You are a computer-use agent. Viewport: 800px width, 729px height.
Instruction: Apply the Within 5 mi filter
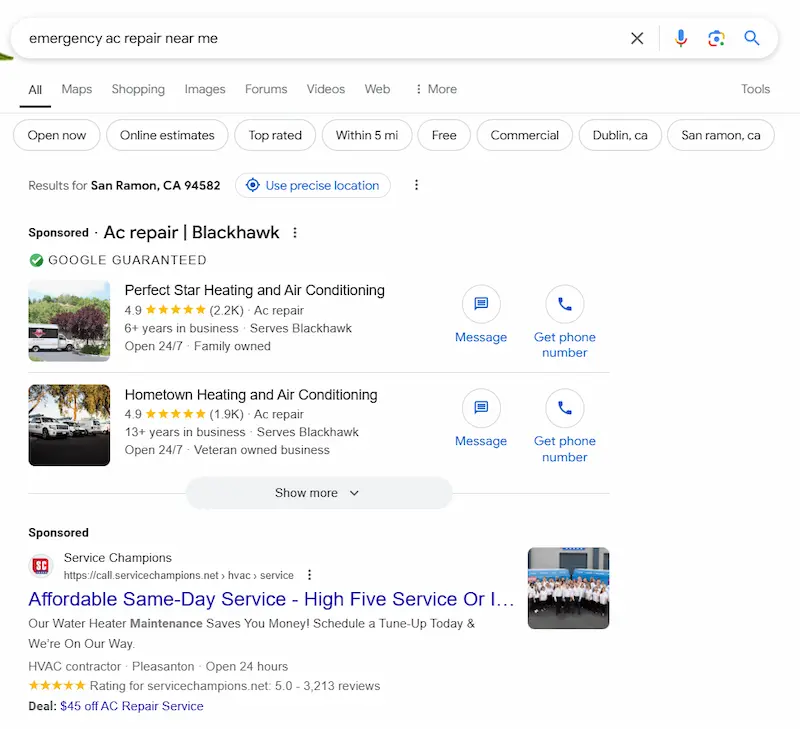[367, 135]
